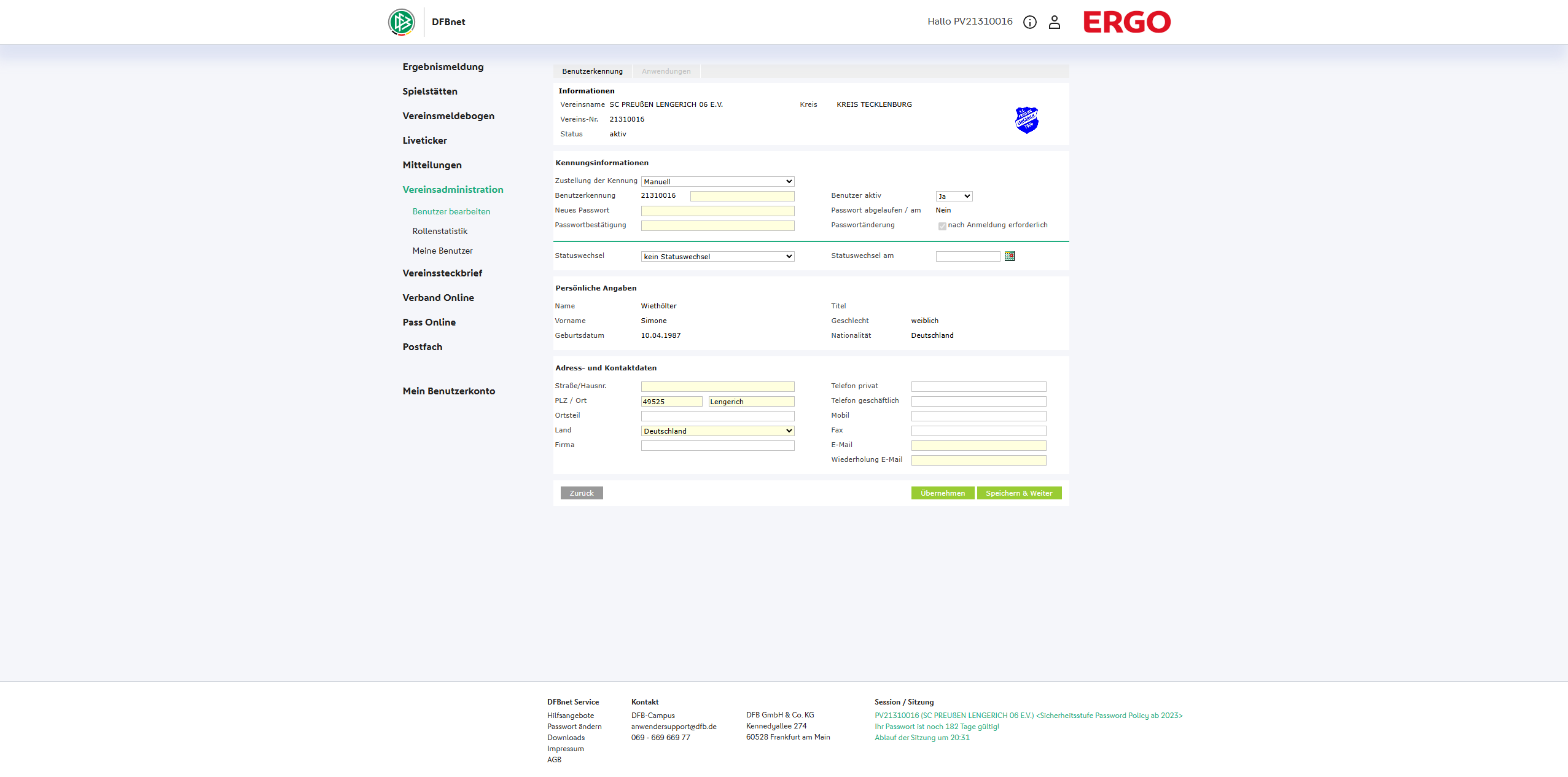The width and height of the screenshot is (1568, 777).
Task: Click the Zurück button
Action: 581,493
